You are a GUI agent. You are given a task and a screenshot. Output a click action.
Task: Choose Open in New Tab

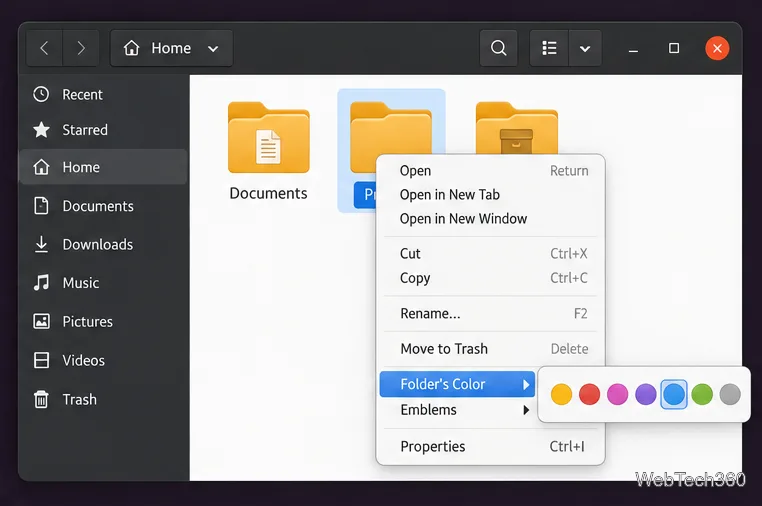(491, 194)
